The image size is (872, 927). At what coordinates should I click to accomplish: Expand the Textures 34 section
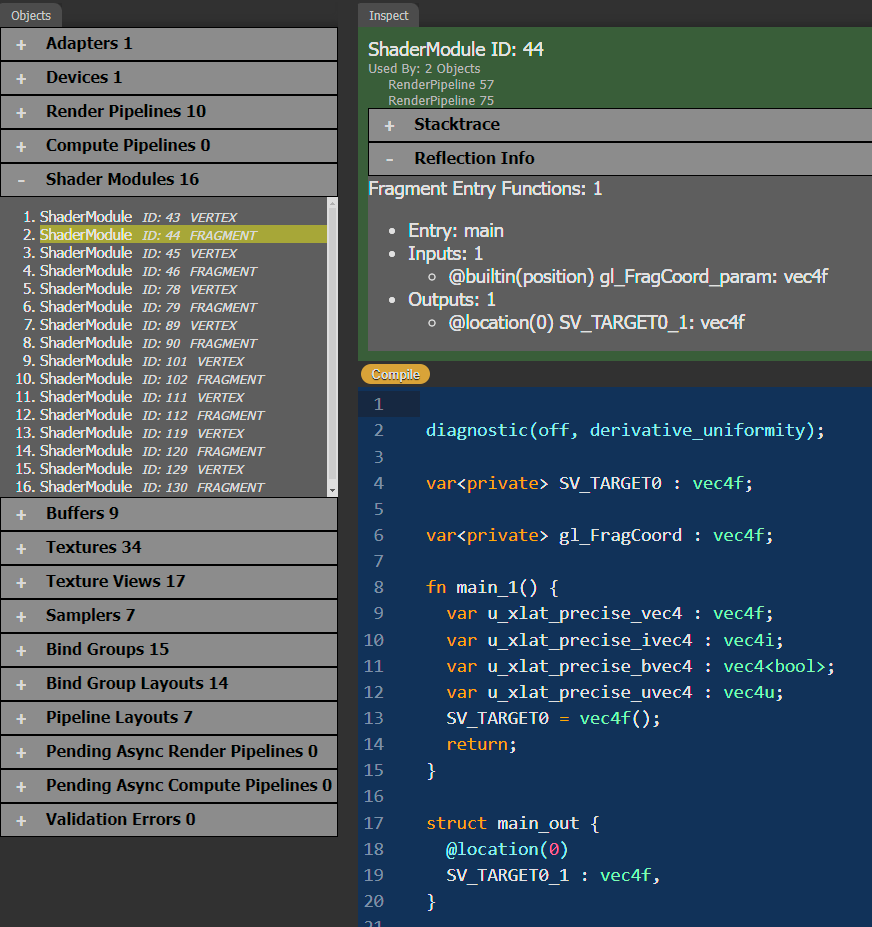click(x=169, y=547)
